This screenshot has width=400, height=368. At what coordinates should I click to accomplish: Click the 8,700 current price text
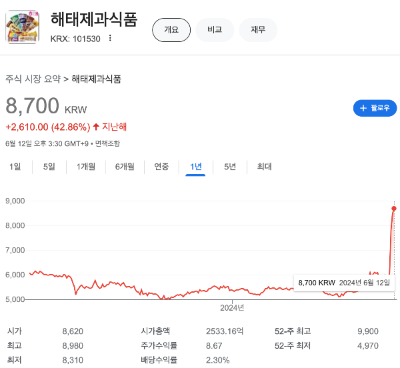pos(32,106)
